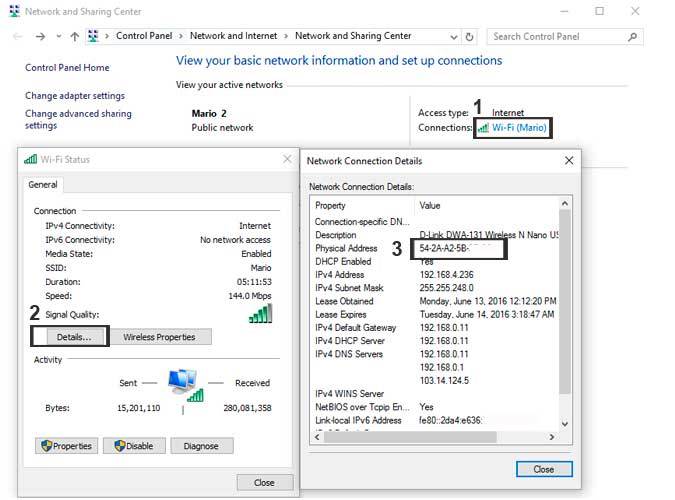Select Lease Expires row

click(435, 314)
